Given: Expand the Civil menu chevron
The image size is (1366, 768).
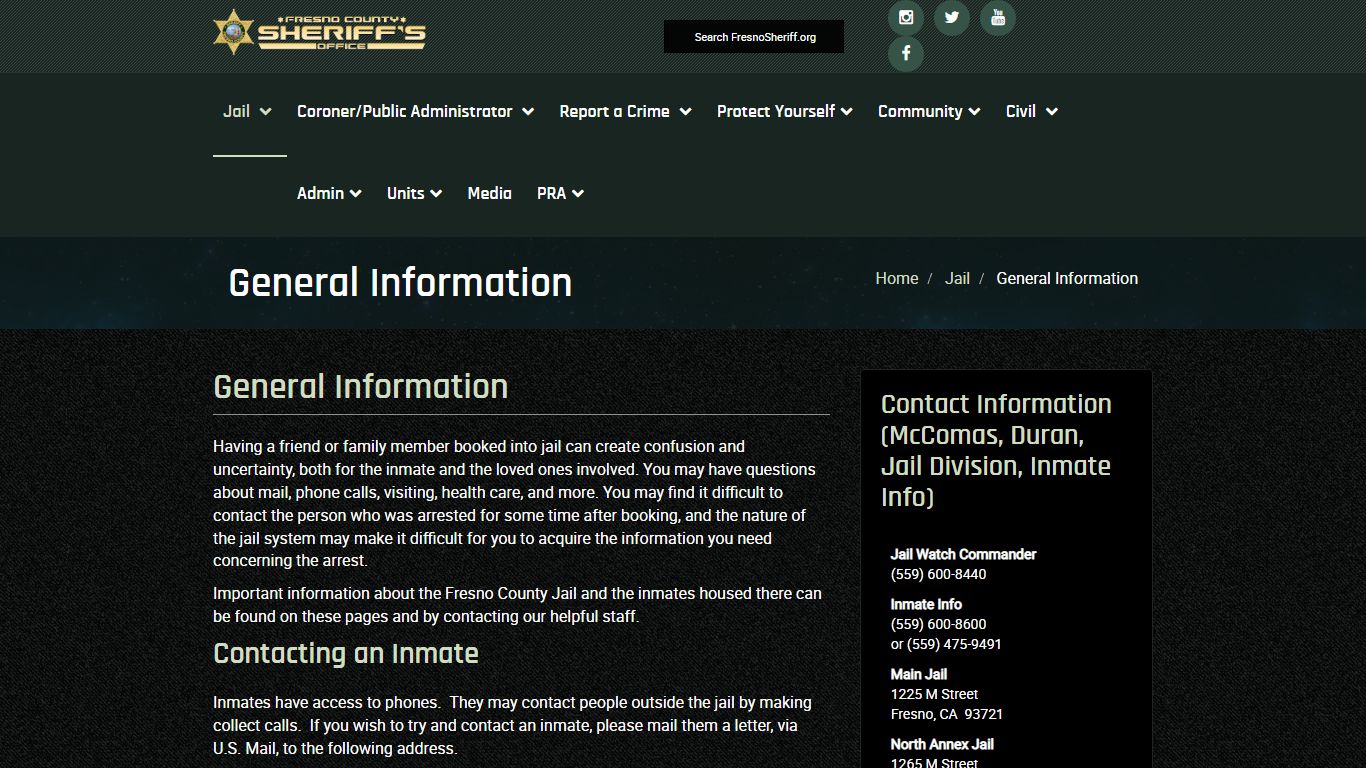Looking at the screenshot, I should (1052, 112).
